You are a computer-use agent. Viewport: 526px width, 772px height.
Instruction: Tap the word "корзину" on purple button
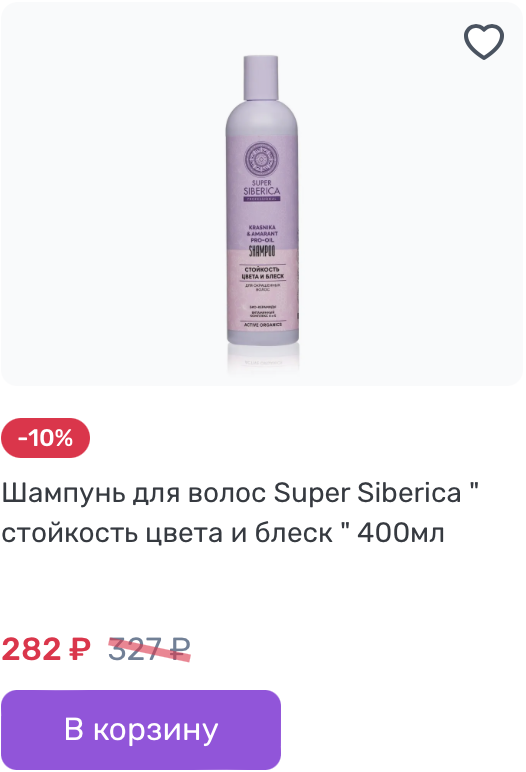(x=156, y=730)
